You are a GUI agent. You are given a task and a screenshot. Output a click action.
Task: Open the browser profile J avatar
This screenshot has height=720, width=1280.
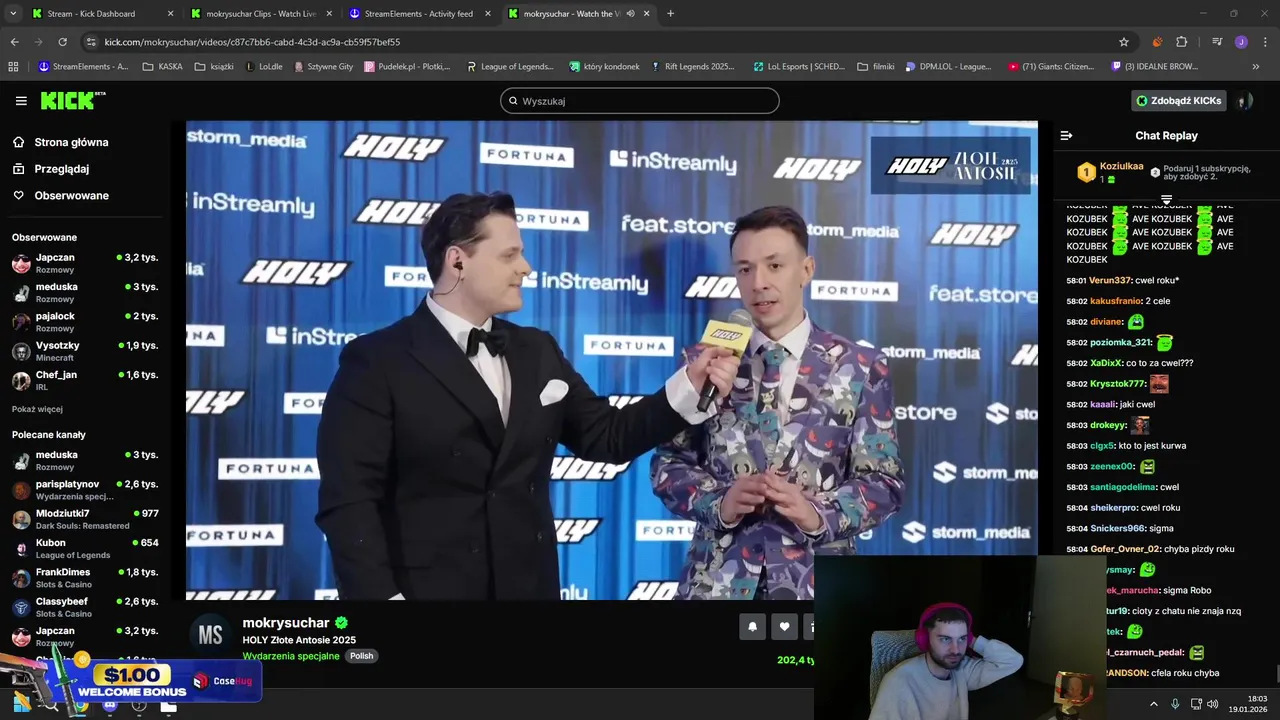[1241, 42]
